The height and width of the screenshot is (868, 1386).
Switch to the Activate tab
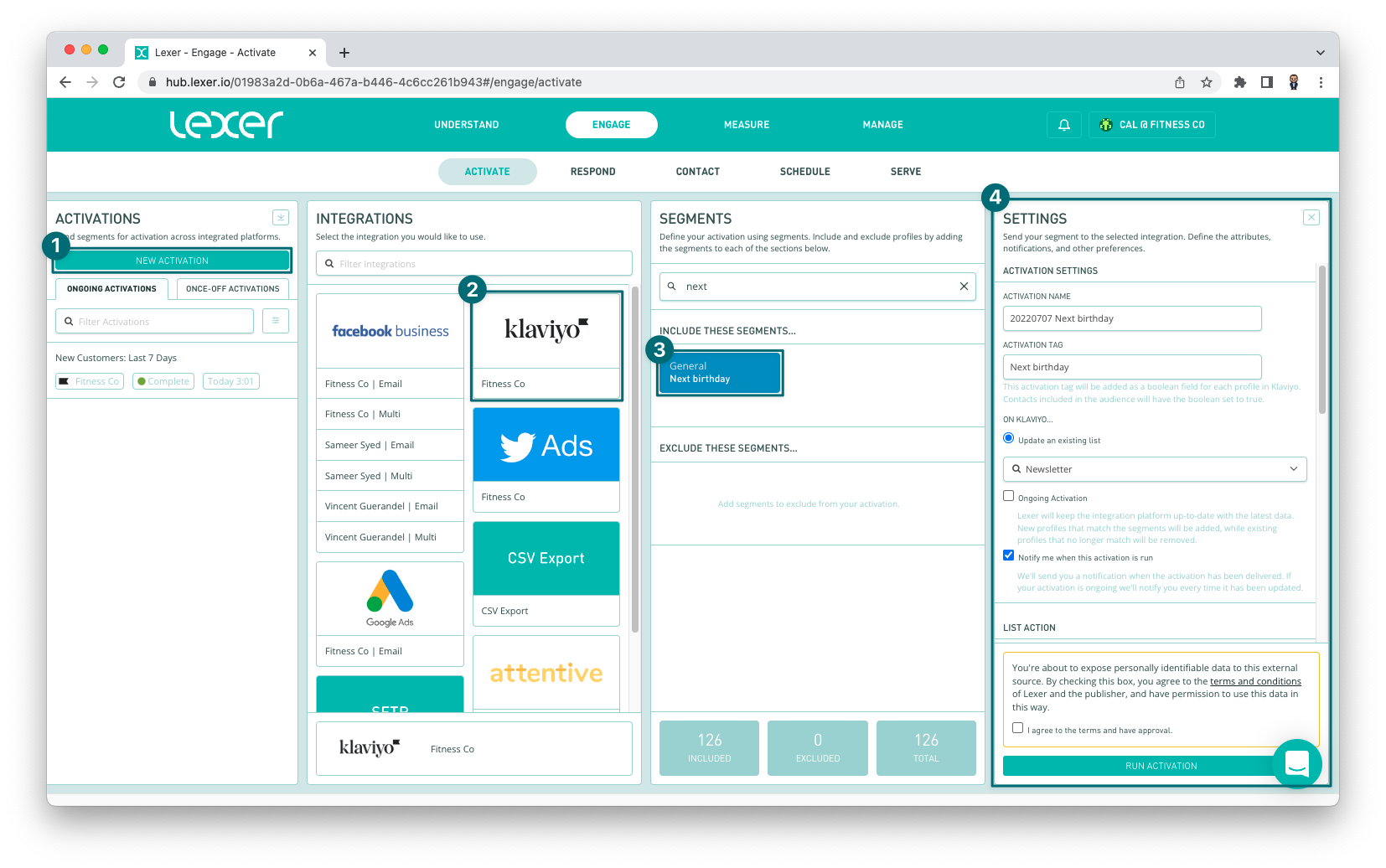(x=488, y=172)
